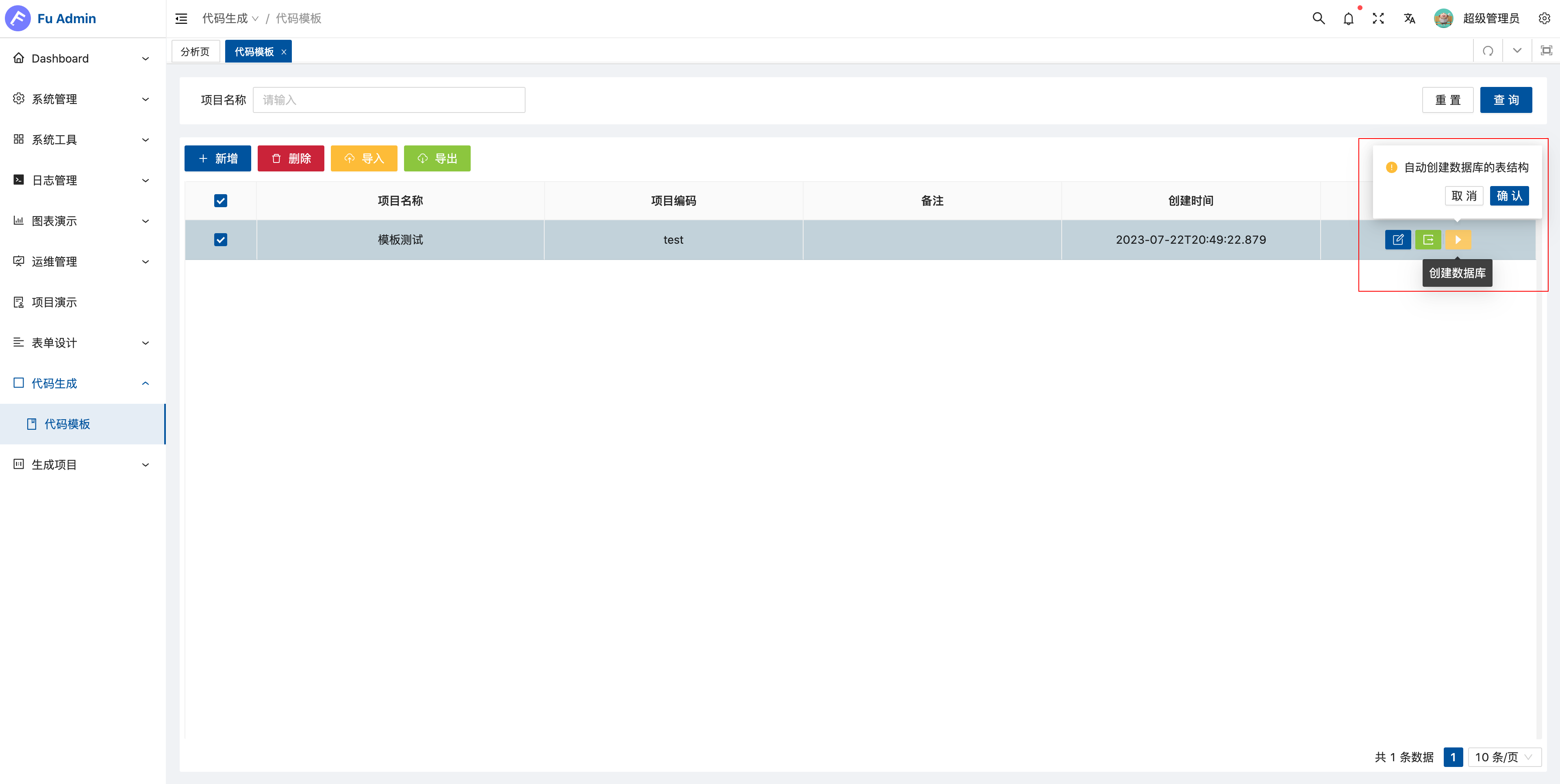Click the green export row icon

click(x=1428, y=240)
